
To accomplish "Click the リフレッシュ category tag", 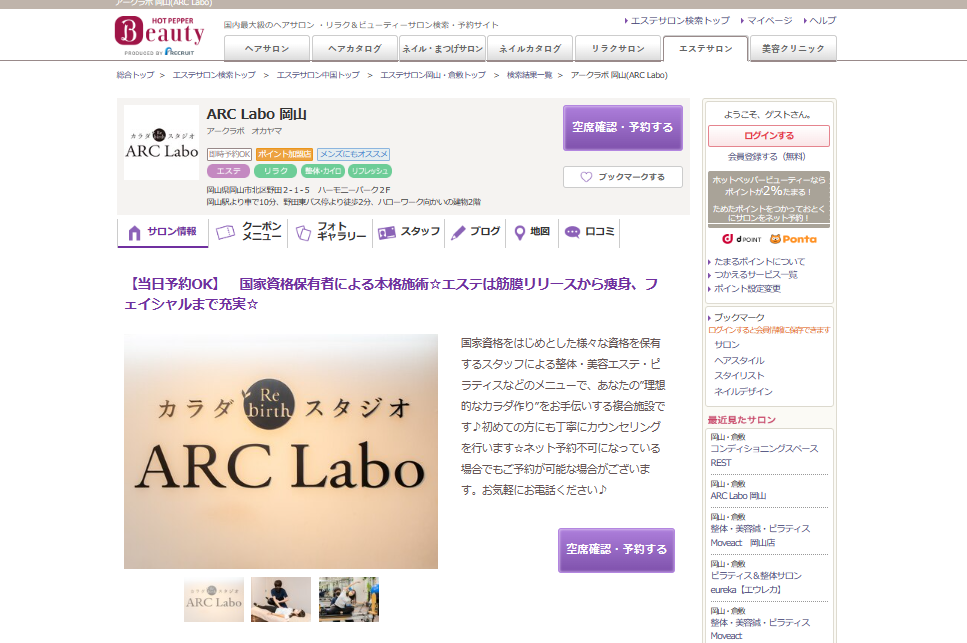I will point(370,171).
